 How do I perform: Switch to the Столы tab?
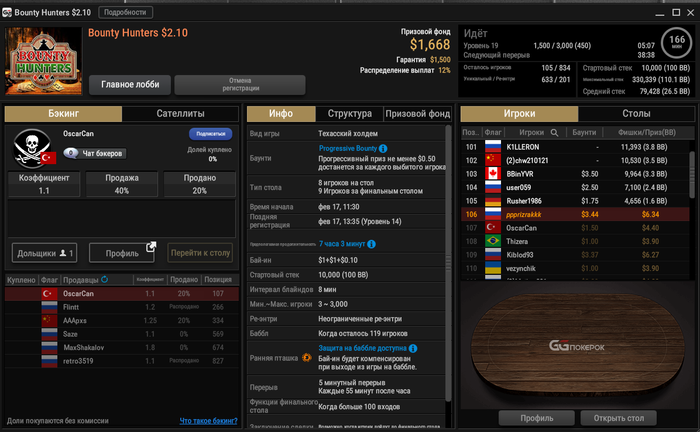click(x=636, y=114)
